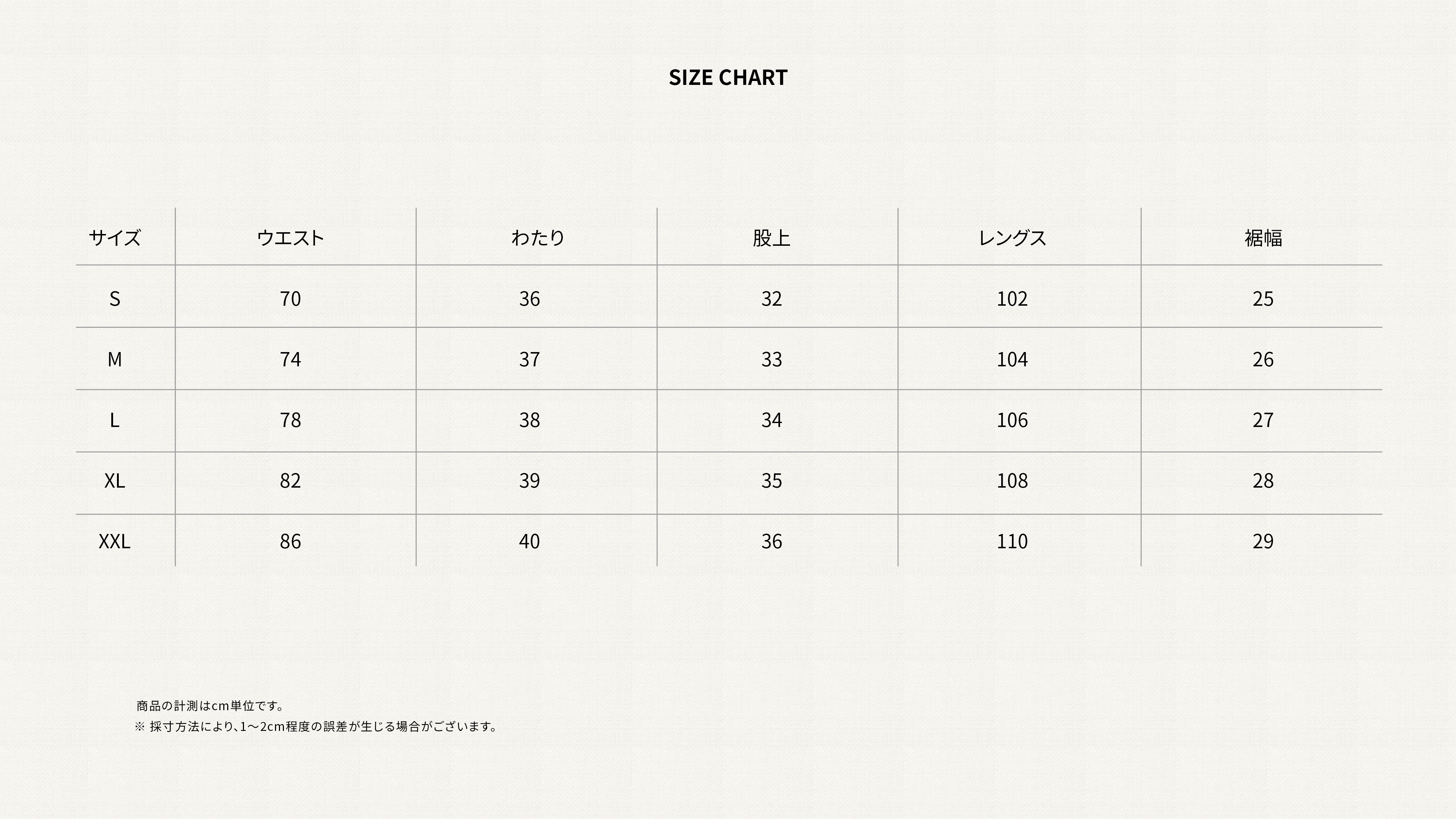
Task: Click rise value 32 for size S
Action: 771,299
